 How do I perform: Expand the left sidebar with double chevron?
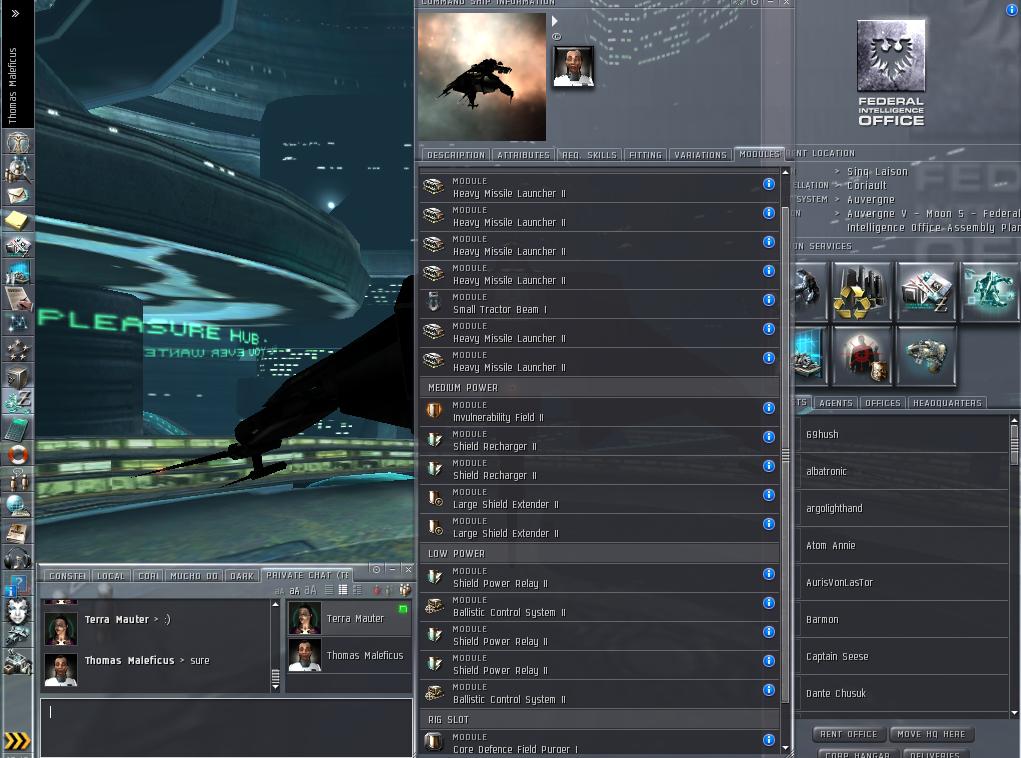(x=16, y=14)
